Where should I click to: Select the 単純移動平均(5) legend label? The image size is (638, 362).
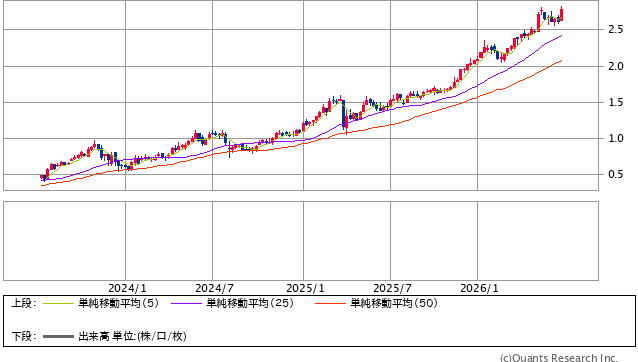[118, 303]
